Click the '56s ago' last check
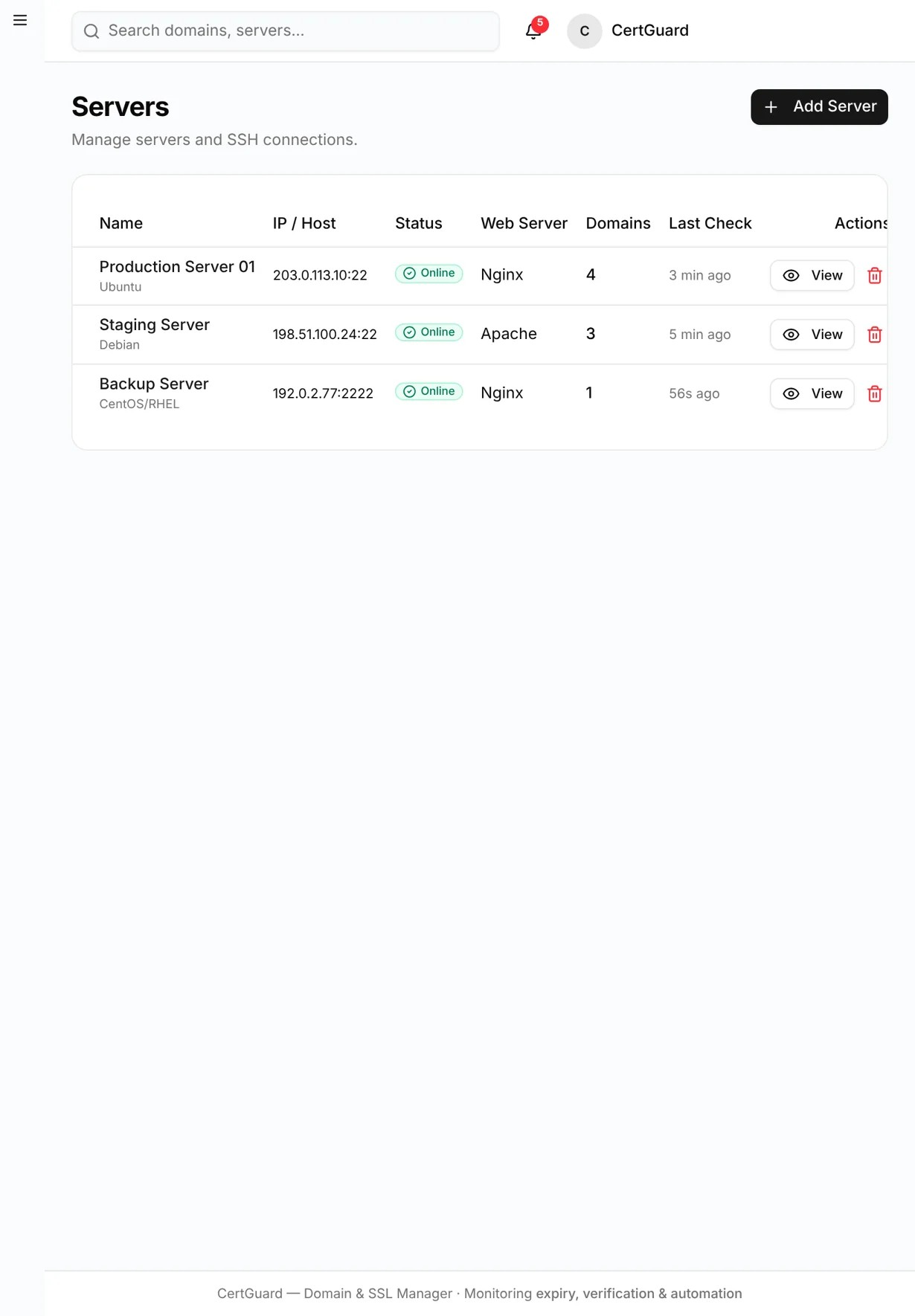The width and height of the screenshot is (915, 1316). pyautogui.click(x=694, y=393)
